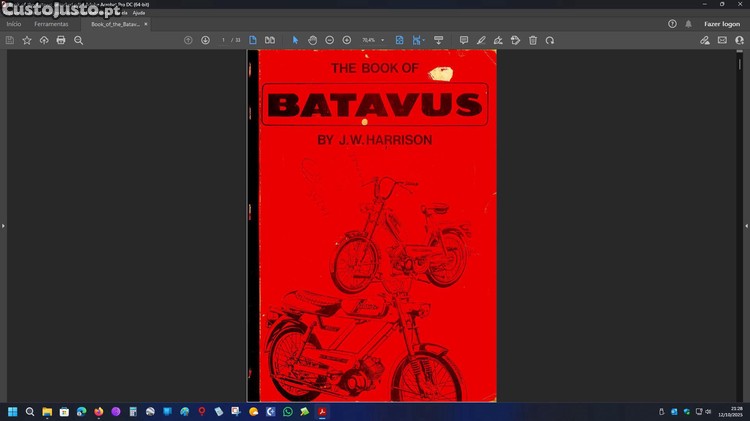Go to next page with down arrow
750x421 pixels.
coord(205,40)
